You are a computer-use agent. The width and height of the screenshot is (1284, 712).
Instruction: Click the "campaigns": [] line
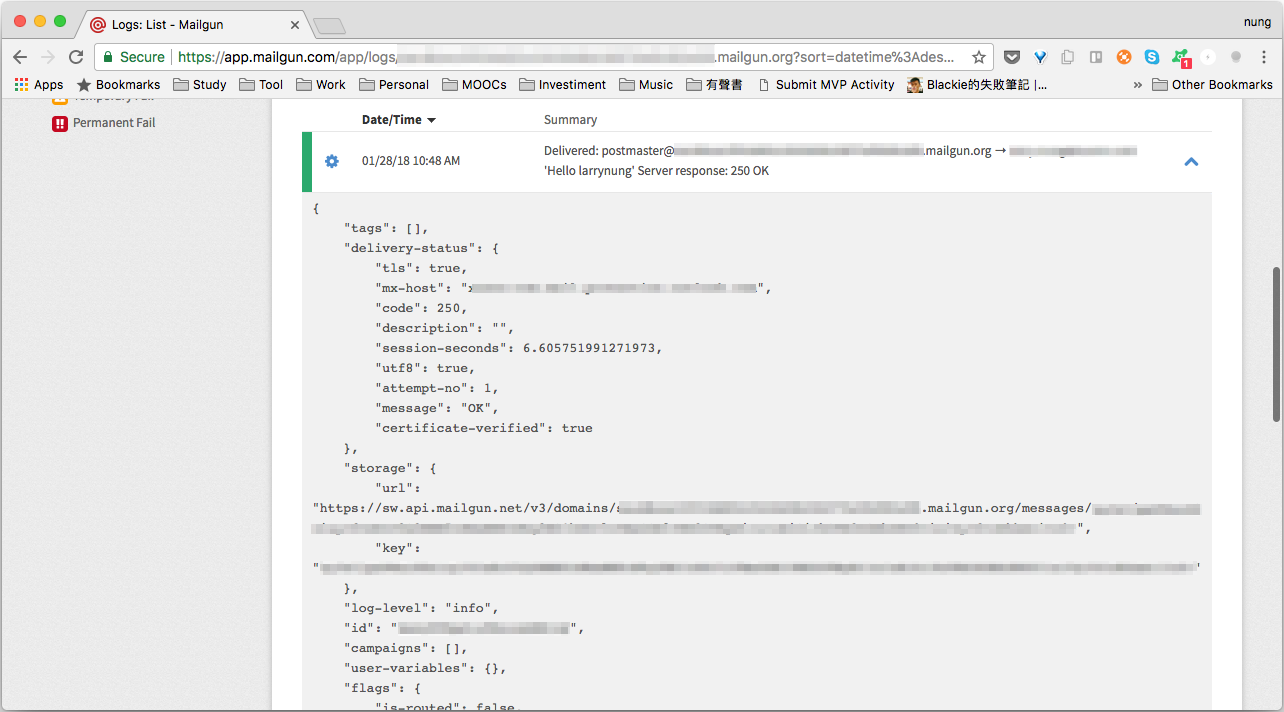(405, 648)
